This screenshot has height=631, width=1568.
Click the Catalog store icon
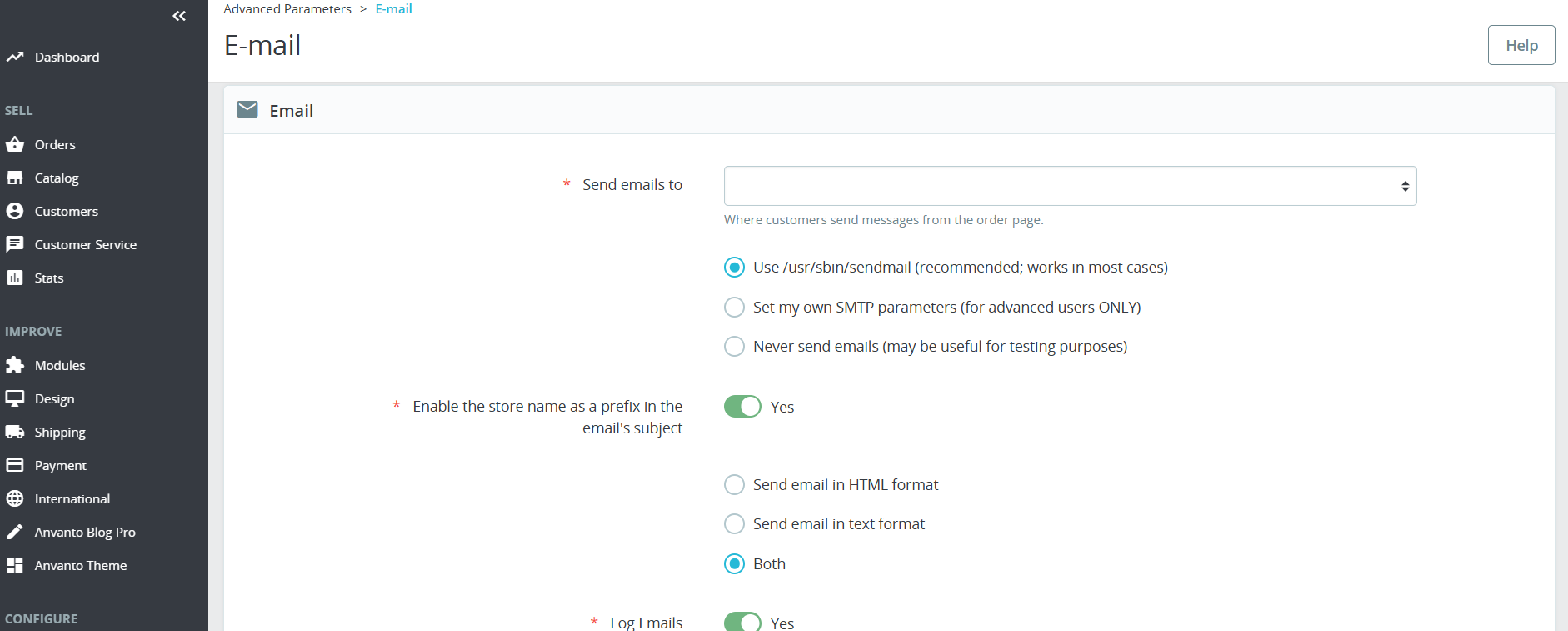(x=15, y=178)
